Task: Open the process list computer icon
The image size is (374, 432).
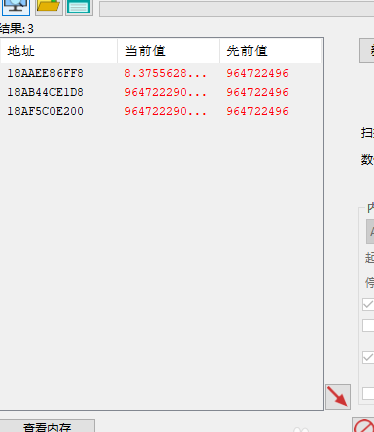Action: [16, 7]
